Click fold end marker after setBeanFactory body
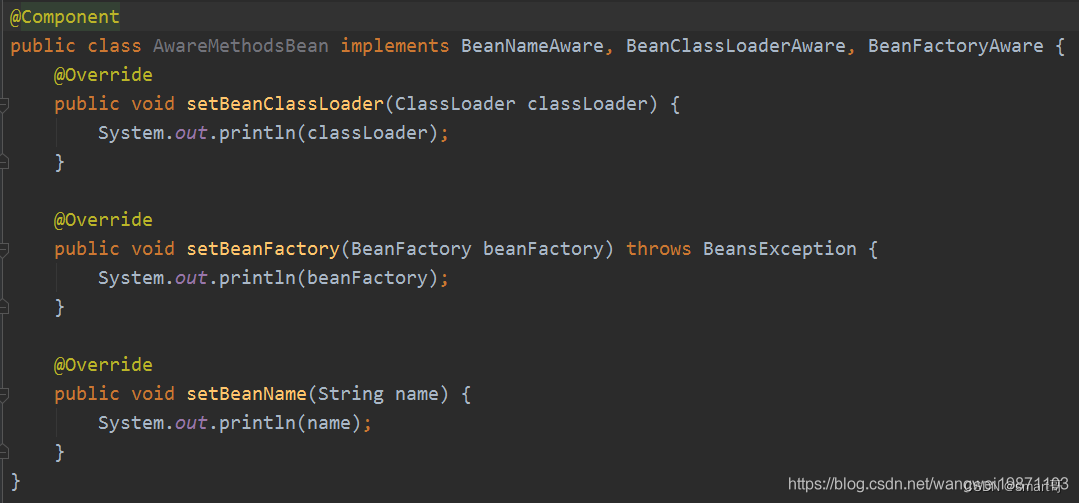Screen dimensions: 1079x503 [x=3, y=307]
